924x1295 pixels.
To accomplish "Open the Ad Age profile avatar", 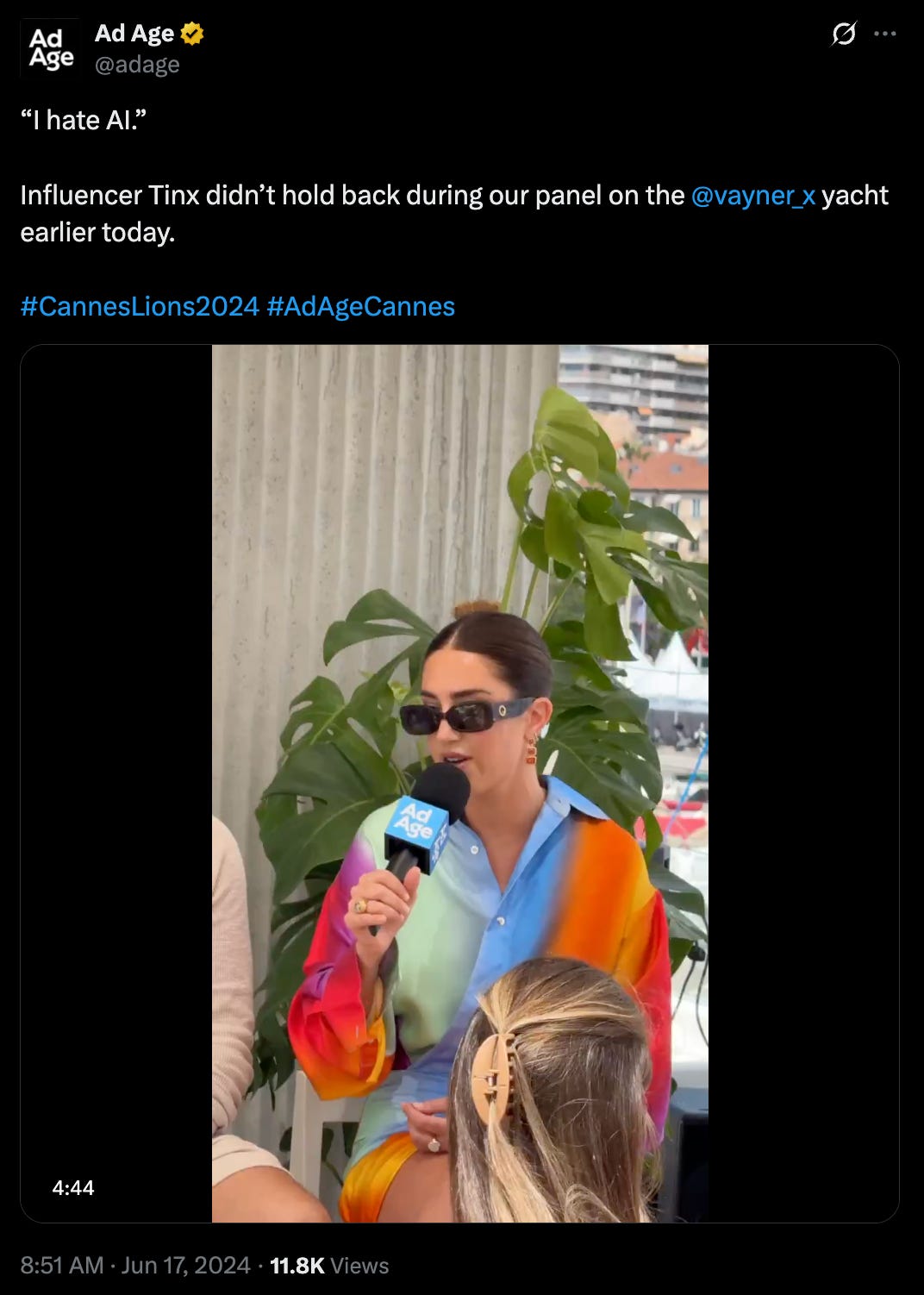I will 50,48.
